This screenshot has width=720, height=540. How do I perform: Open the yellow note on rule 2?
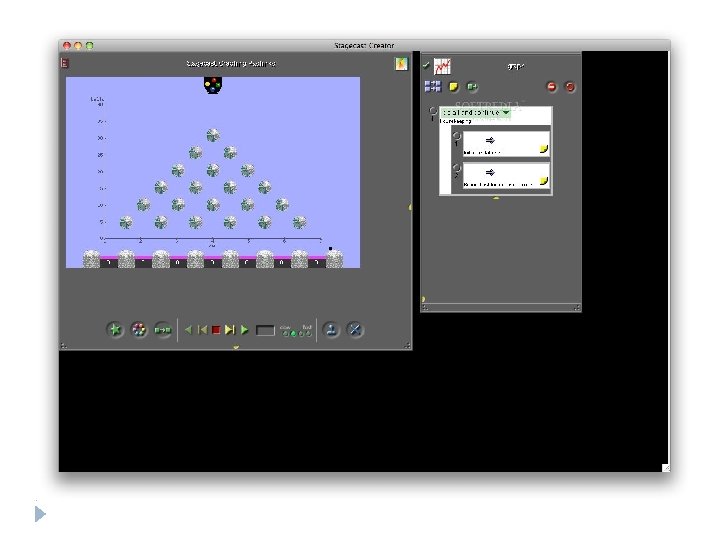[544, 181]
